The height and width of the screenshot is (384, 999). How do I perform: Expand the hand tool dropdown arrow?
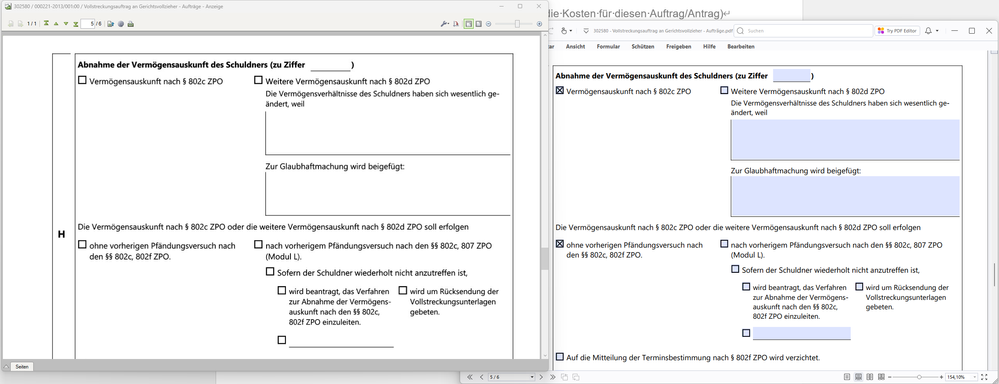click(x=571, y=31)
